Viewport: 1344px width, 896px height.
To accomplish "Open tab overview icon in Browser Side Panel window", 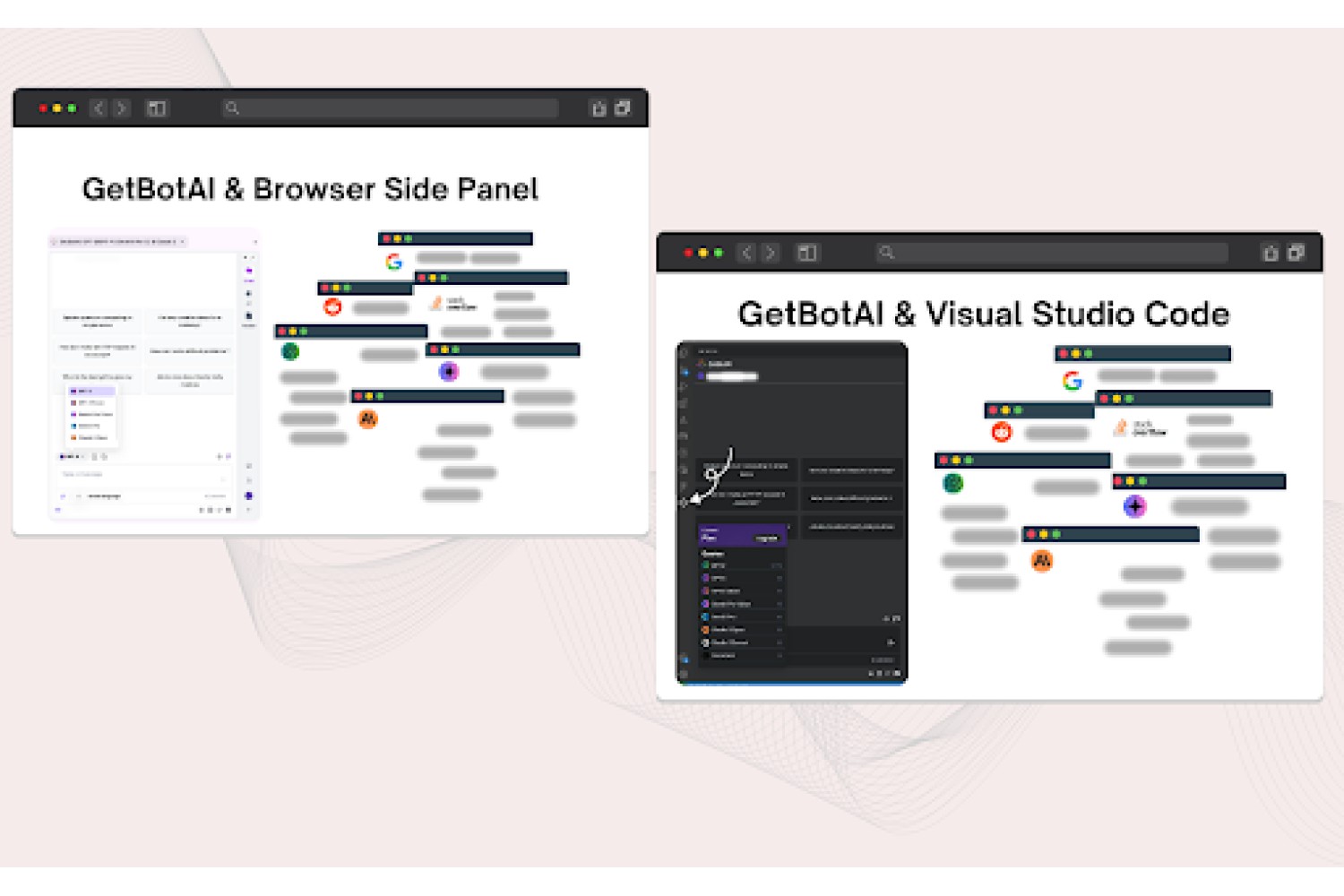I will [623, 108].
